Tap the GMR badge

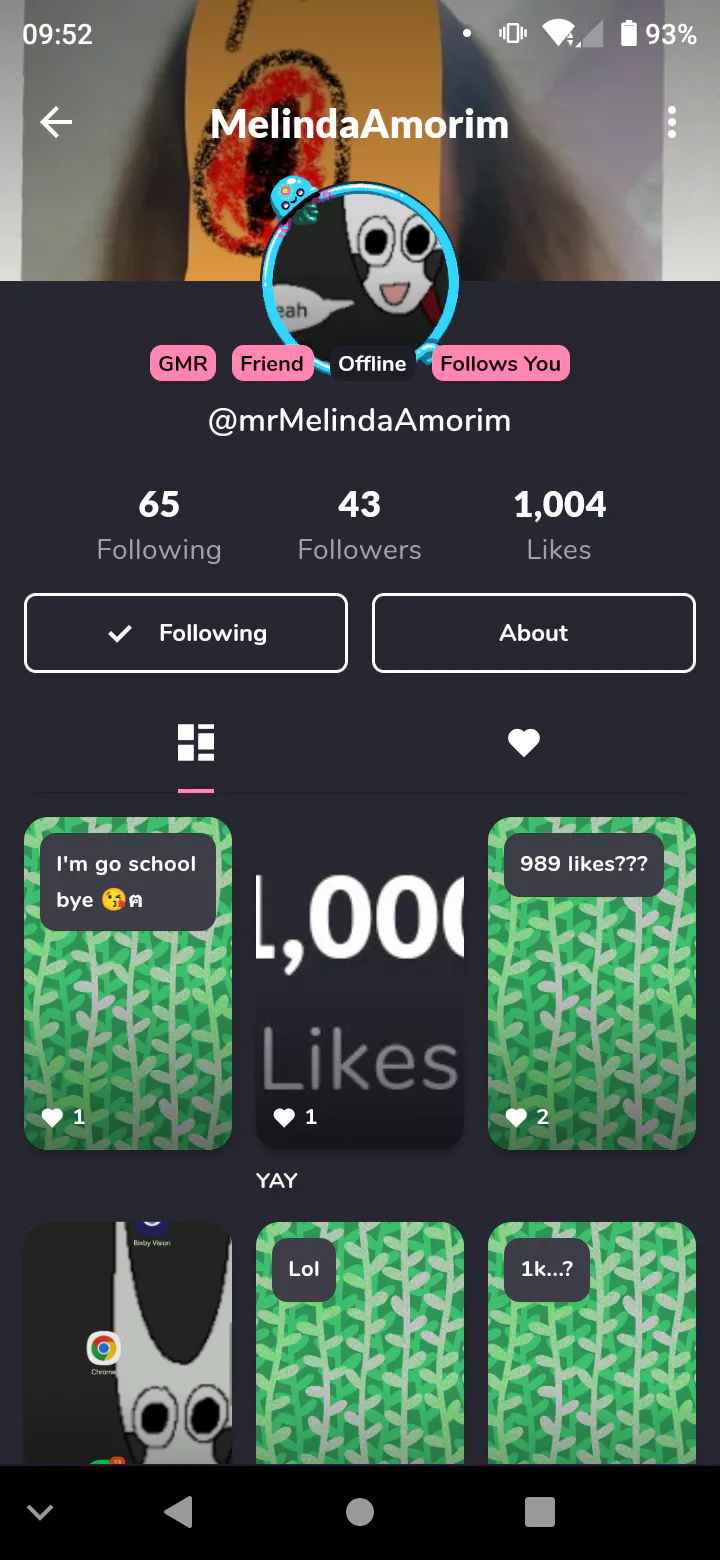pos(183,363)
